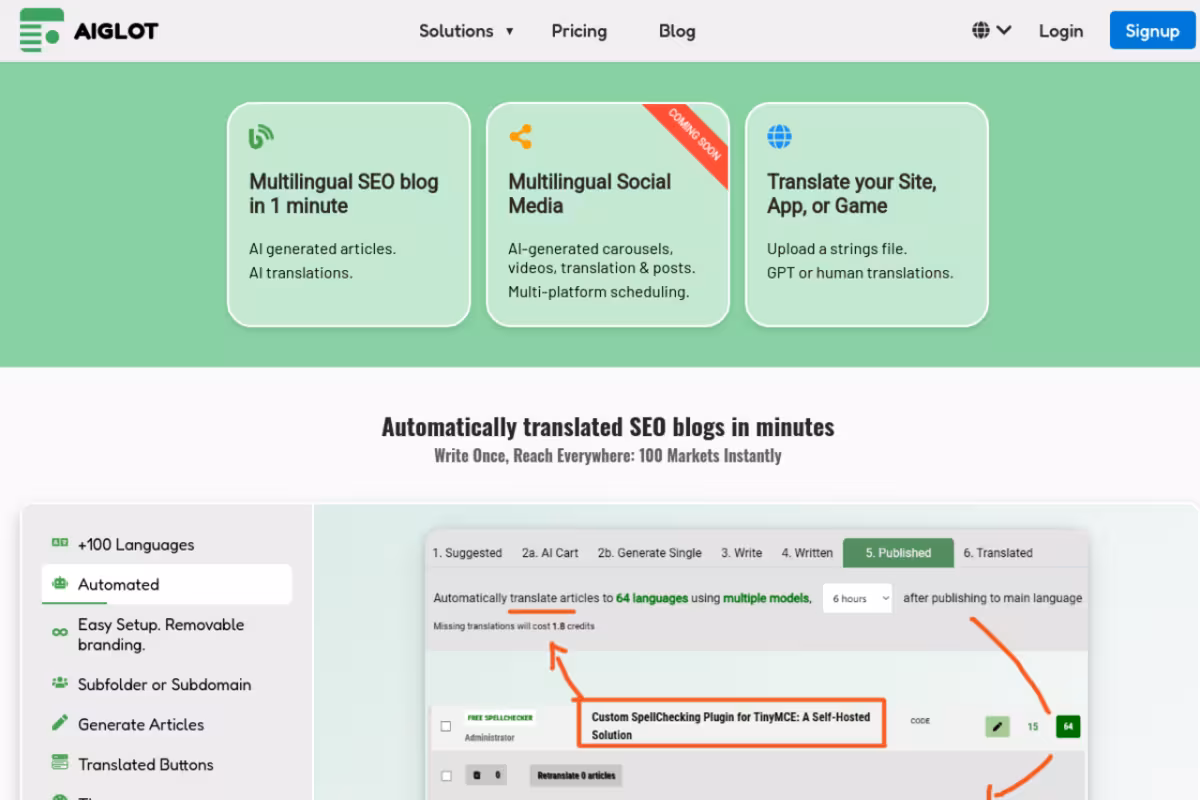Click the Translate your Site, App, or Game heading
The height and width of the screenshot is (800, 1200).
pos(852,194)
